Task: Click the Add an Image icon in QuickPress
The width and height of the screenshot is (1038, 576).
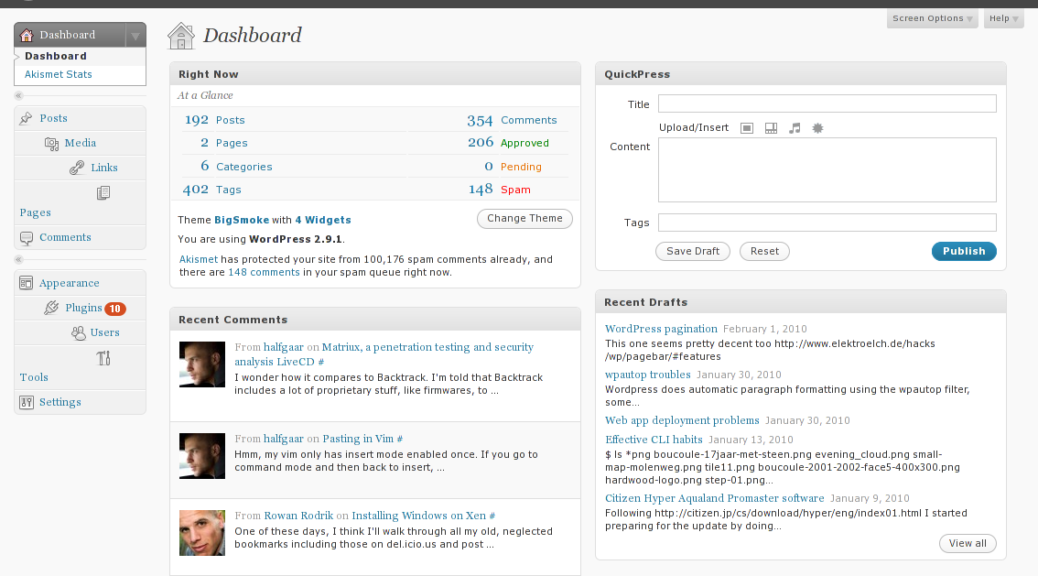Action: point(747,128)
